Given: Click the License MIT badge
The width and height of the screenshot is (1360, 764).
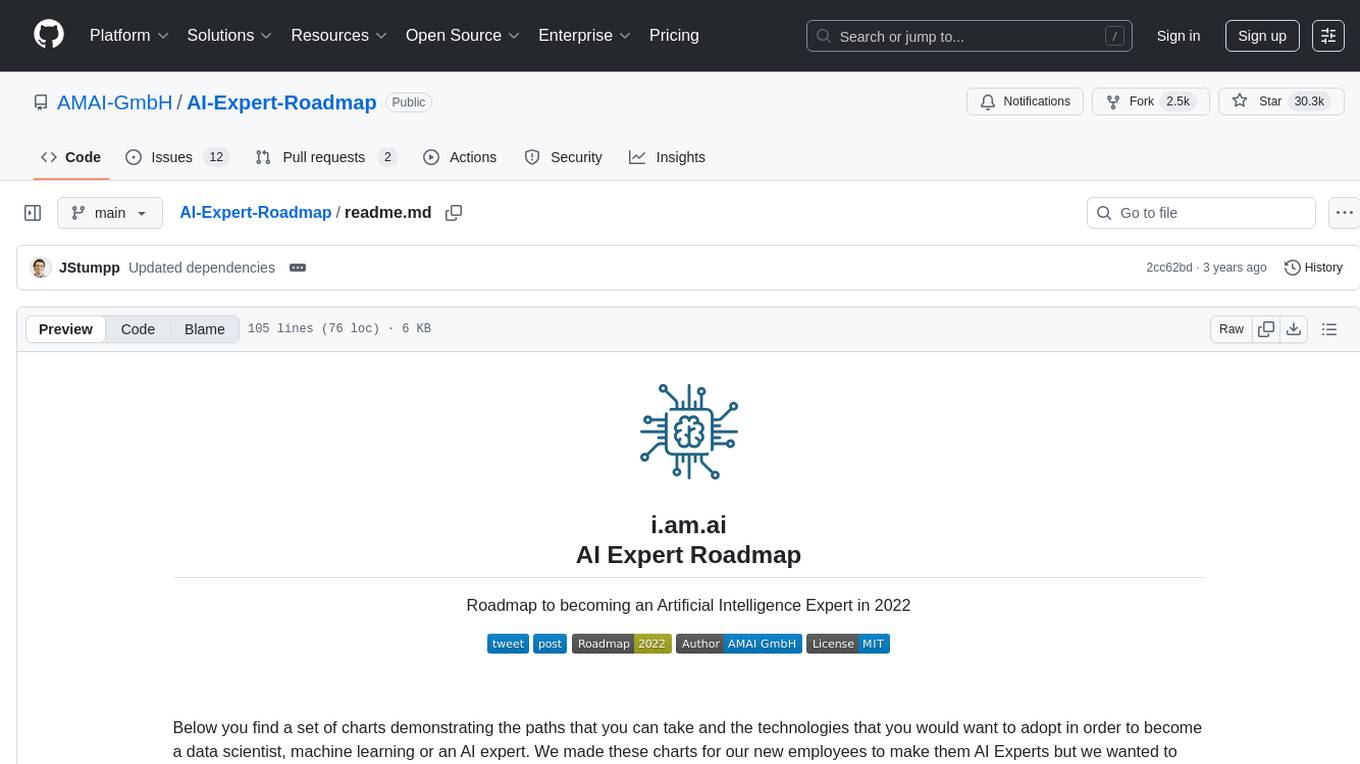Looking at the screenshot, I should tap(848, 644).
